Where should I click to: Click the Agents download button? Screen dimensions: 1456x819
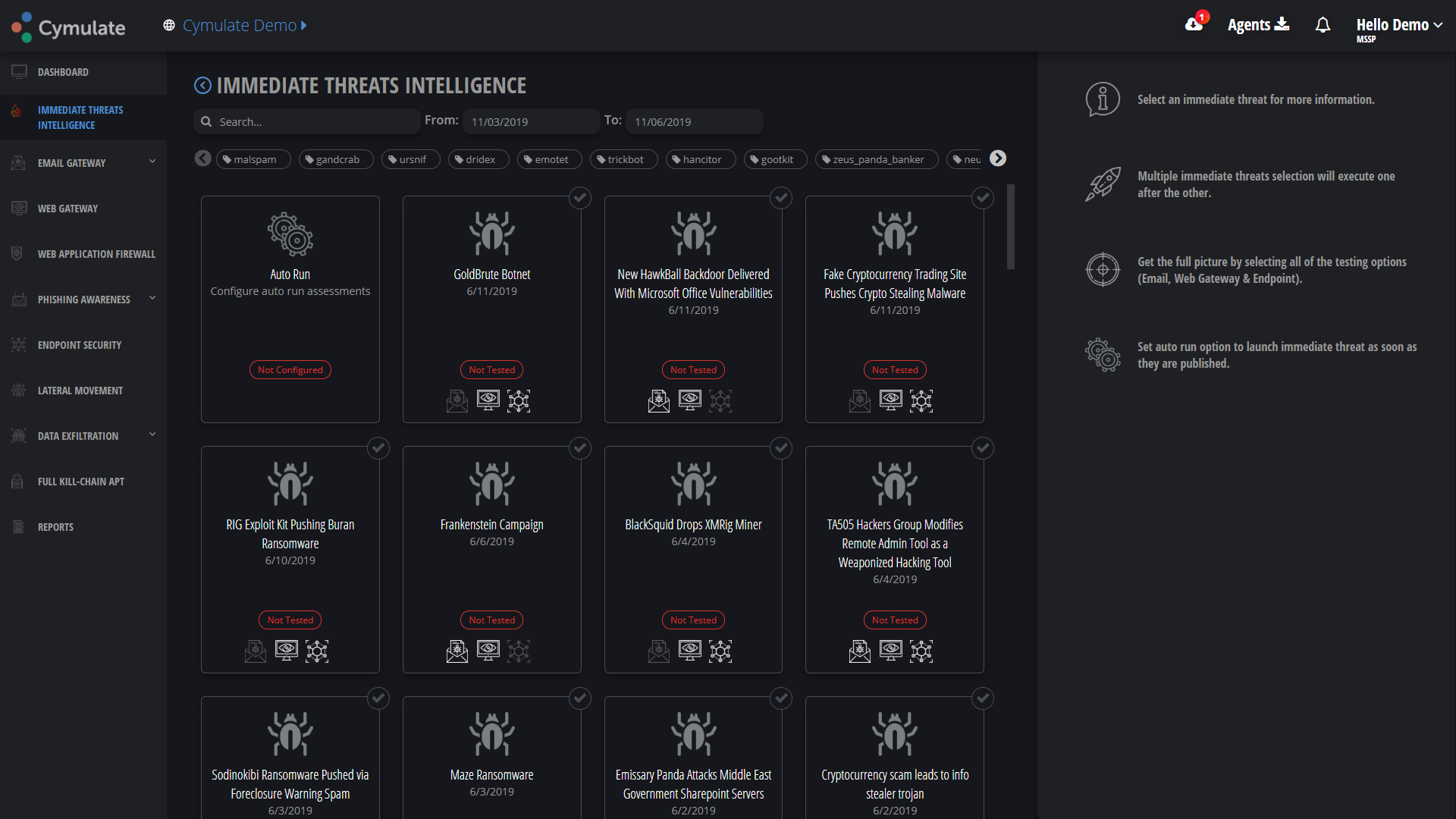point(1258,25)
